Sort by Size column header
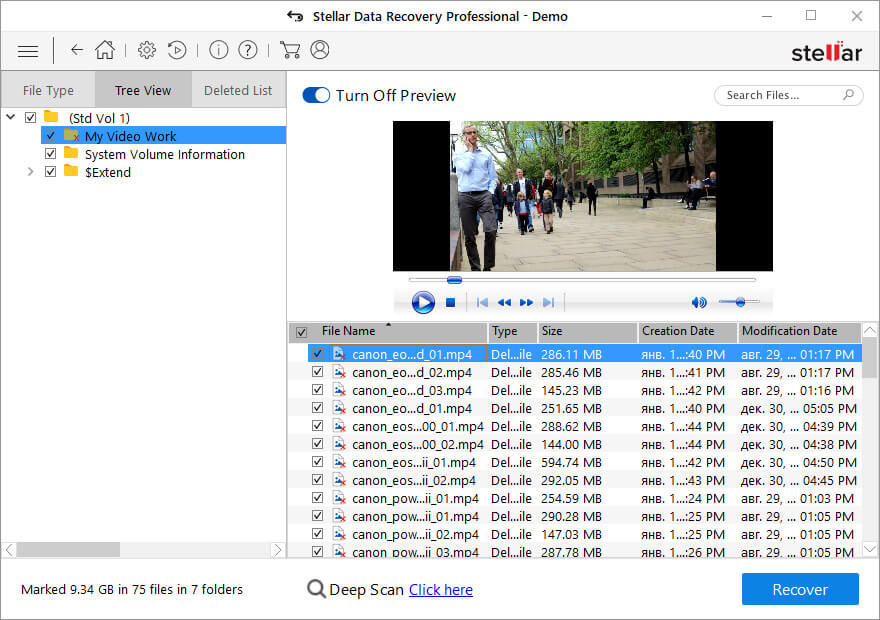Viewport: 880px width, 620px height. (587, 331)
